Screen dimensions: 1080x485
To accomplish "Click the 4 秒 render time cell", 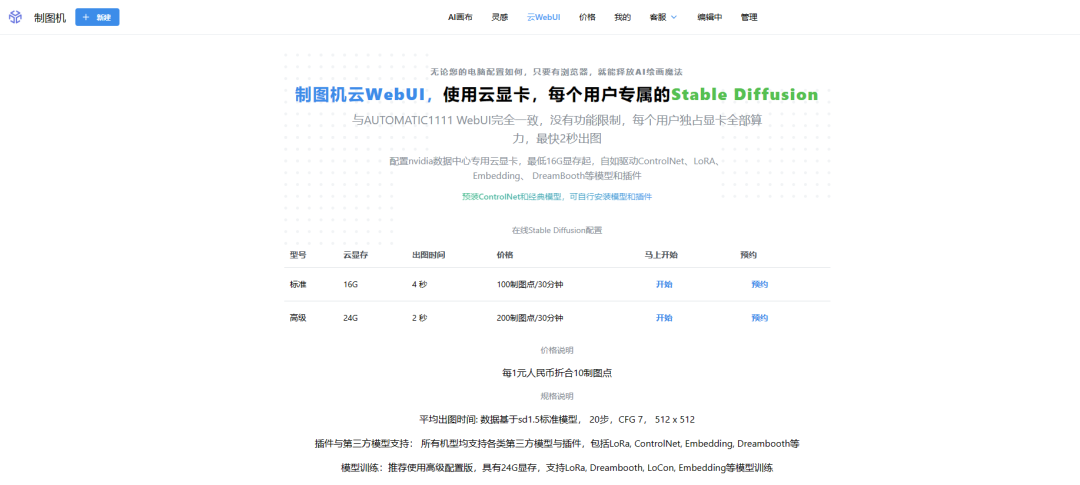I will (419, 285).
